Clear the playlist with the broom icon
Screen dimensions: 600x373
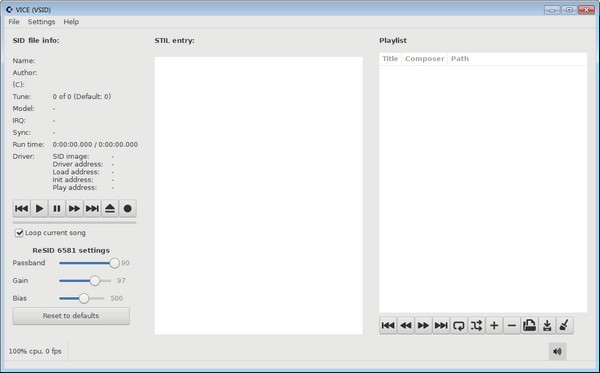(564, 326)
